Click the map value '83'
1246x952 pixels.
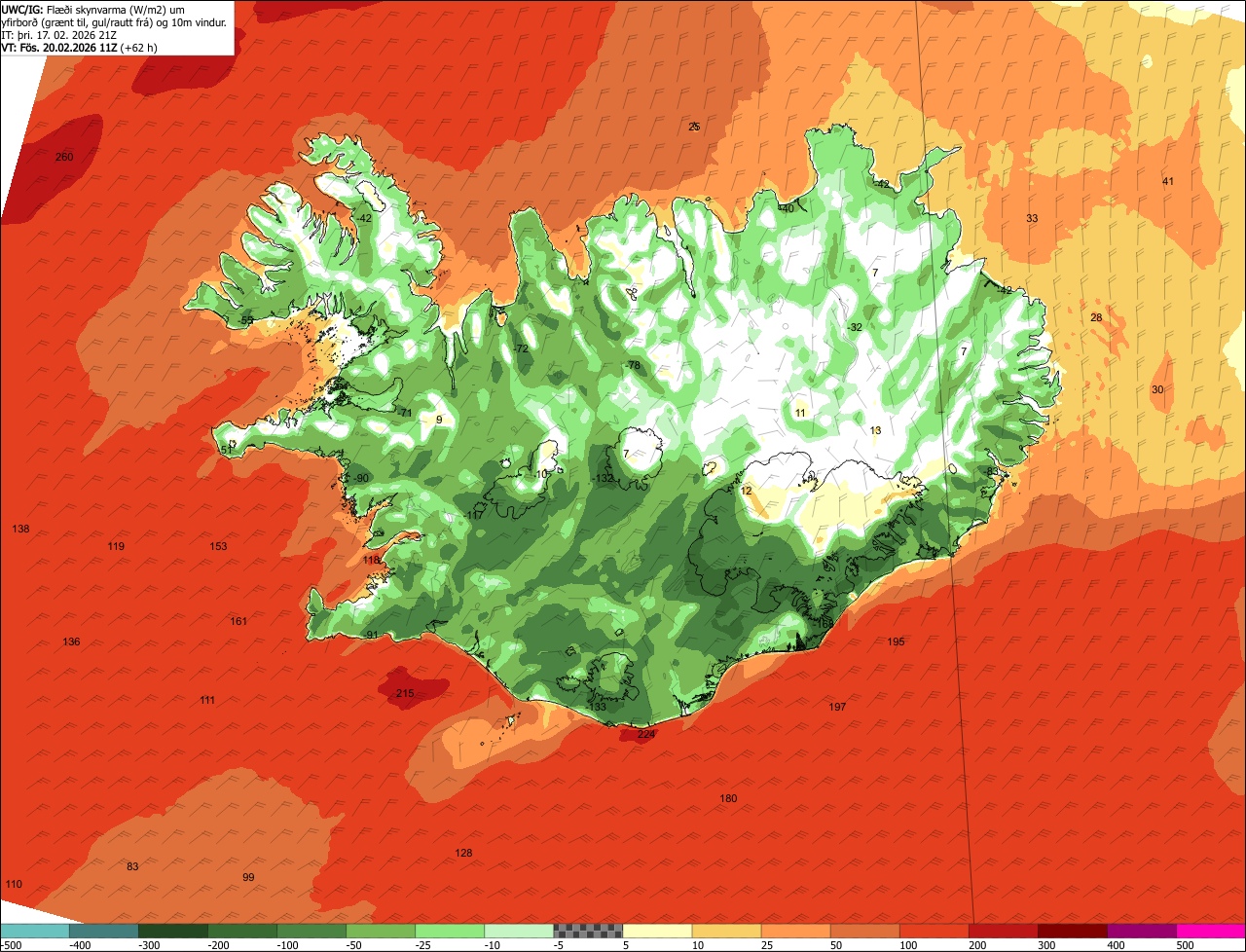pos(132,866)
